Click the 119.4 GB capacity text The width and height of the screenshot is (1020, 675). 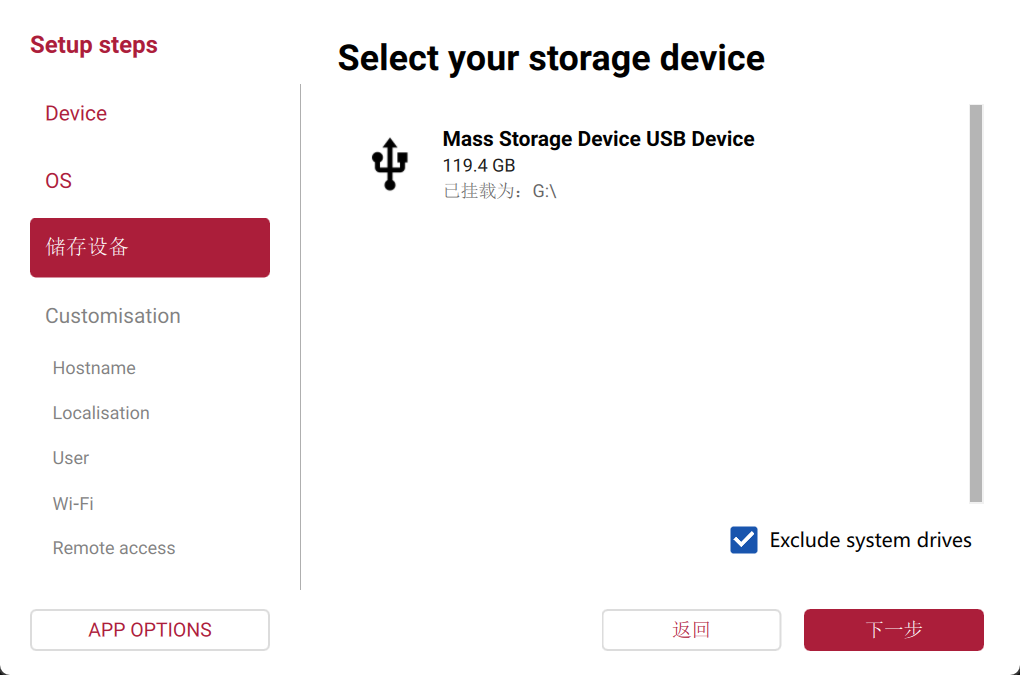[x=479, y=166]
